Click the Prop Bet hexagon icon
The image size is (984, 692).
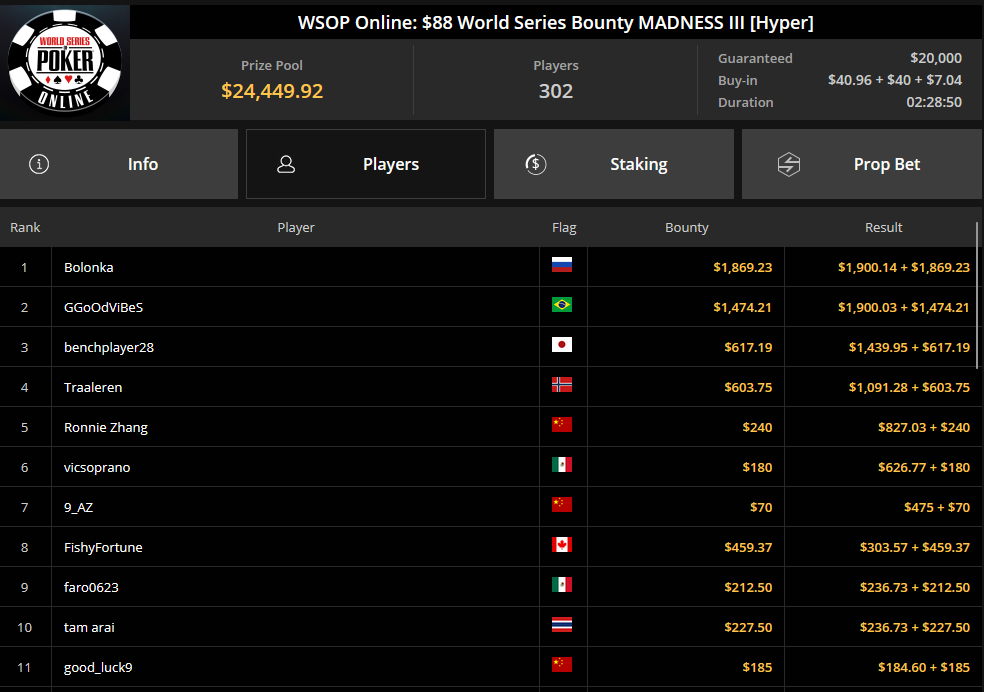789,164
